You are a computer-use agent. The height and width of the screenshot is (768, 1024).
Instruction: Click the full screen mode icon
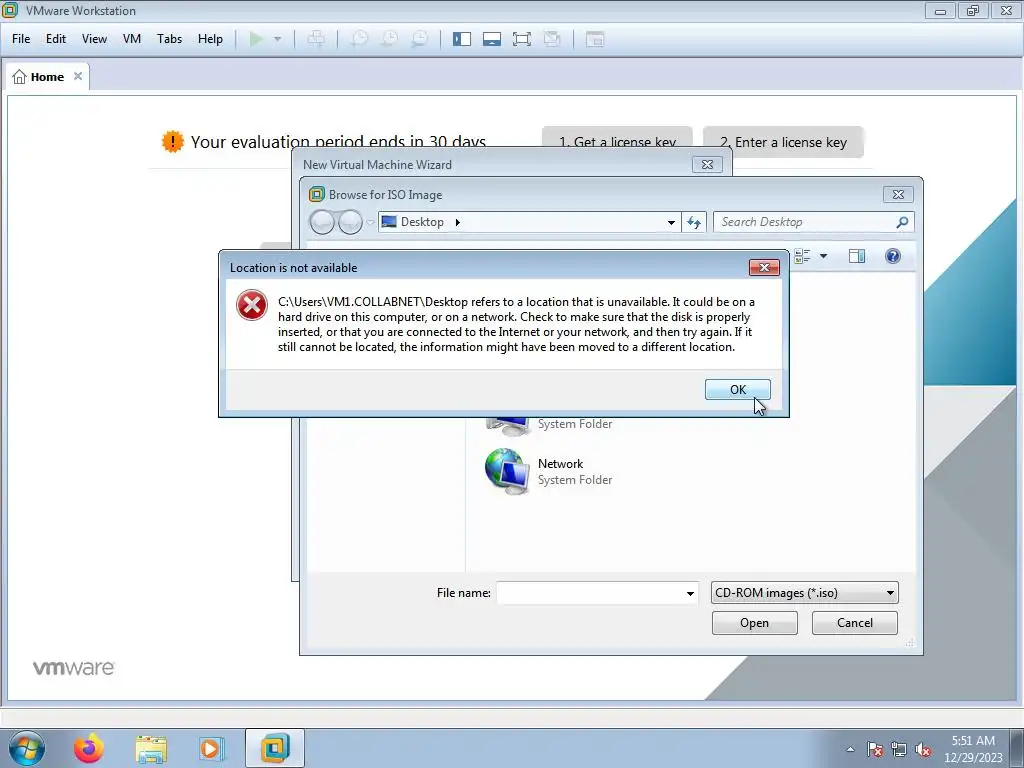[x=522, y=39]
